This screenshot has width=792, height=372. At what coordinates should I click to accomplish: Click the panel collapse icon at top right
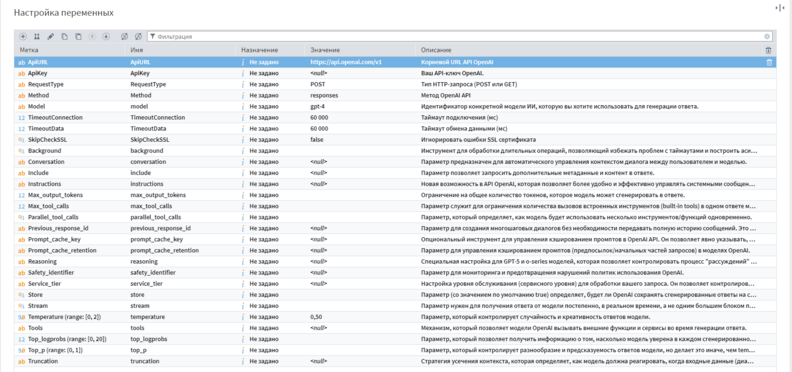point(780,8)
